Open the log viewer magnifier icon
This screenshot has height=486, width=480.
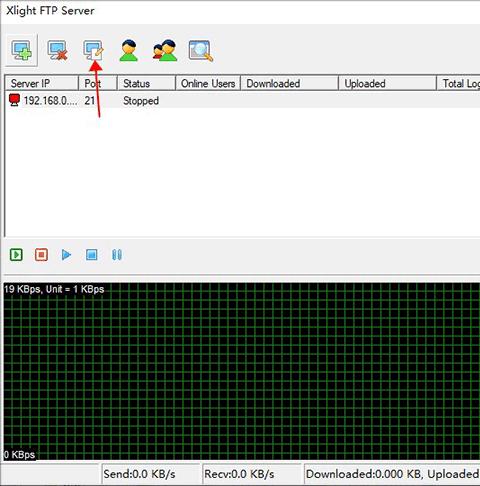[201, 51]
